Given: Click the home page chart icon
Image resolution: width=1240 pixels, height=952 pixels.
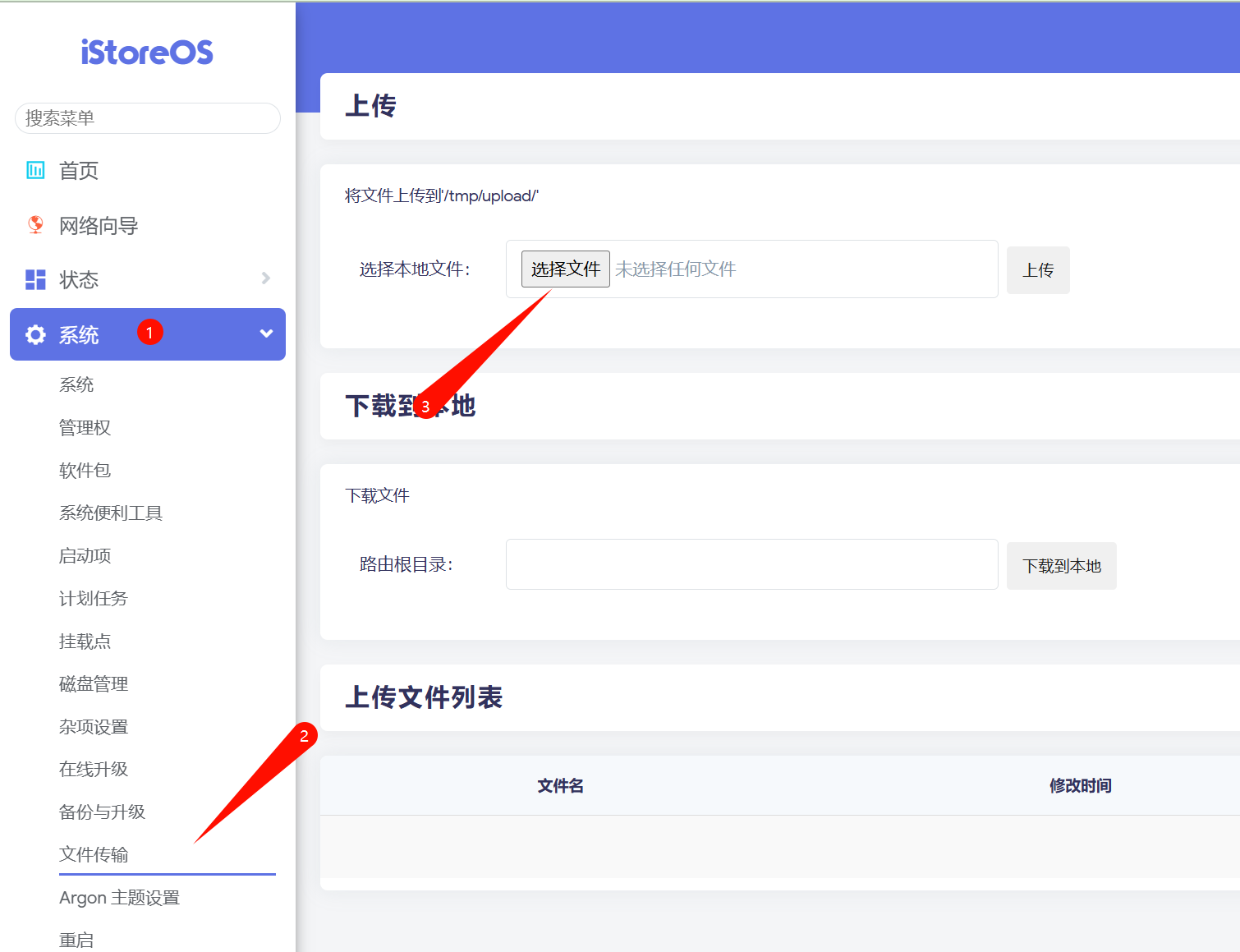Looking at the screenshot, I should tap(35, 170).
